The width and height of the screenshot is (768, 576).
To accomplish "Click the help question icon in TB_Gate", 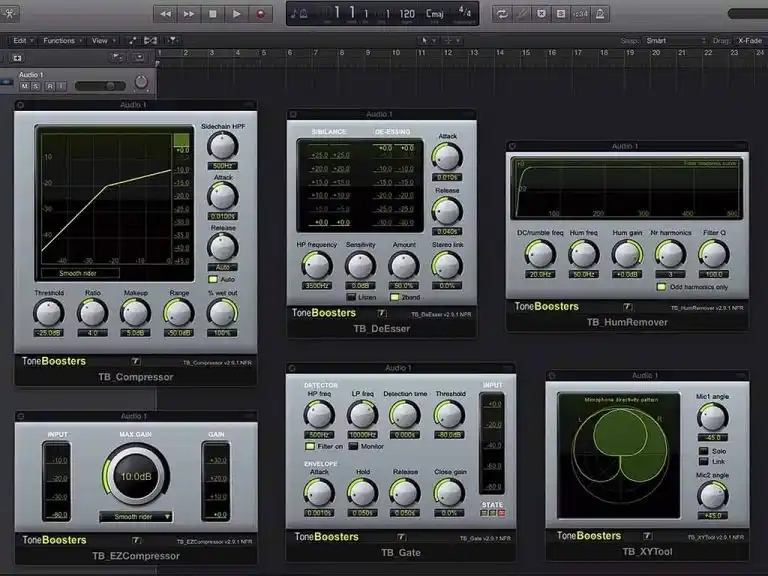I will tap(402, 537).
